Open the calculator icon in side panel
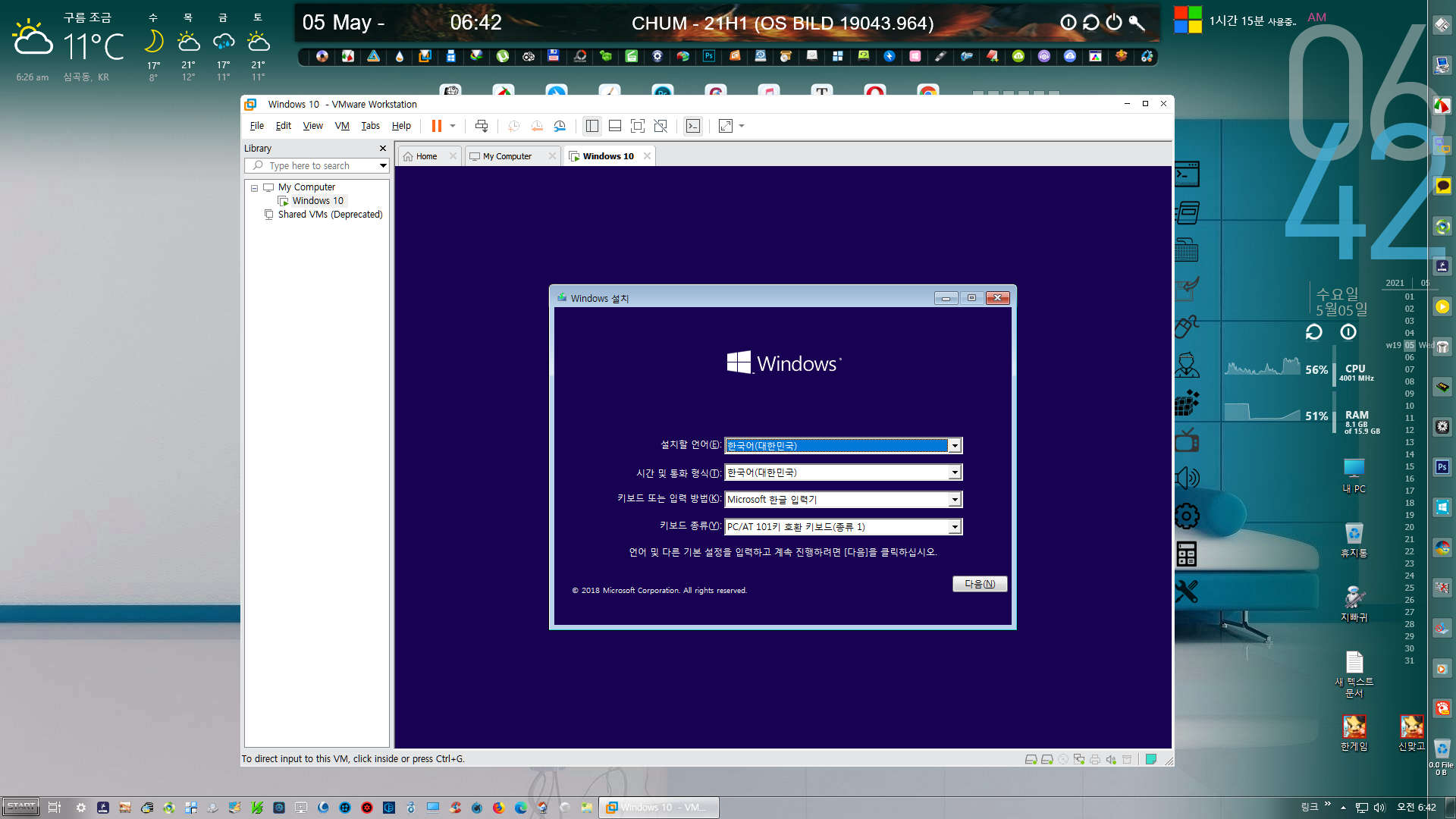 pos(1187,554)
